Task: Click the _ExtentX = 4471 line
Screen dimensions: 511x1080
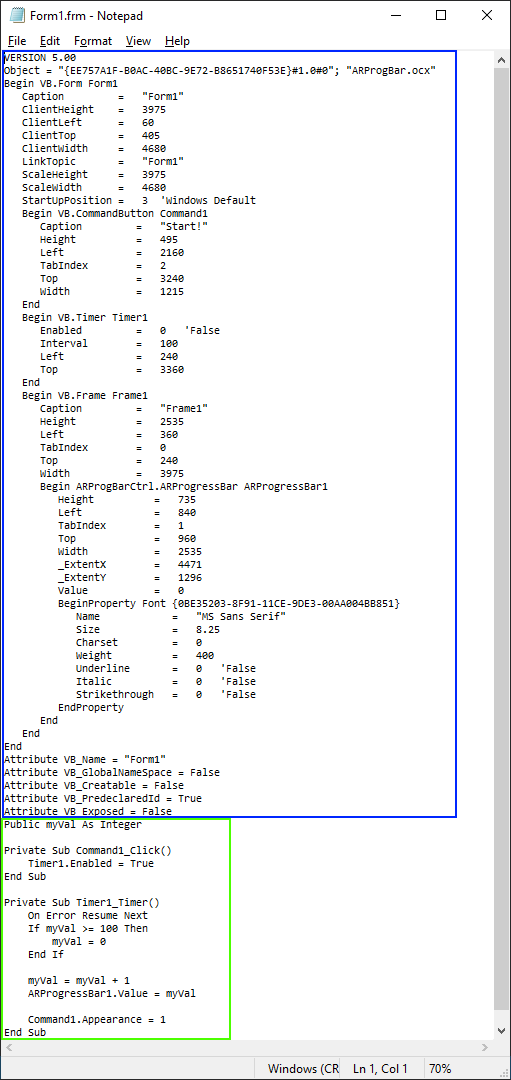Action: point(130,565)
